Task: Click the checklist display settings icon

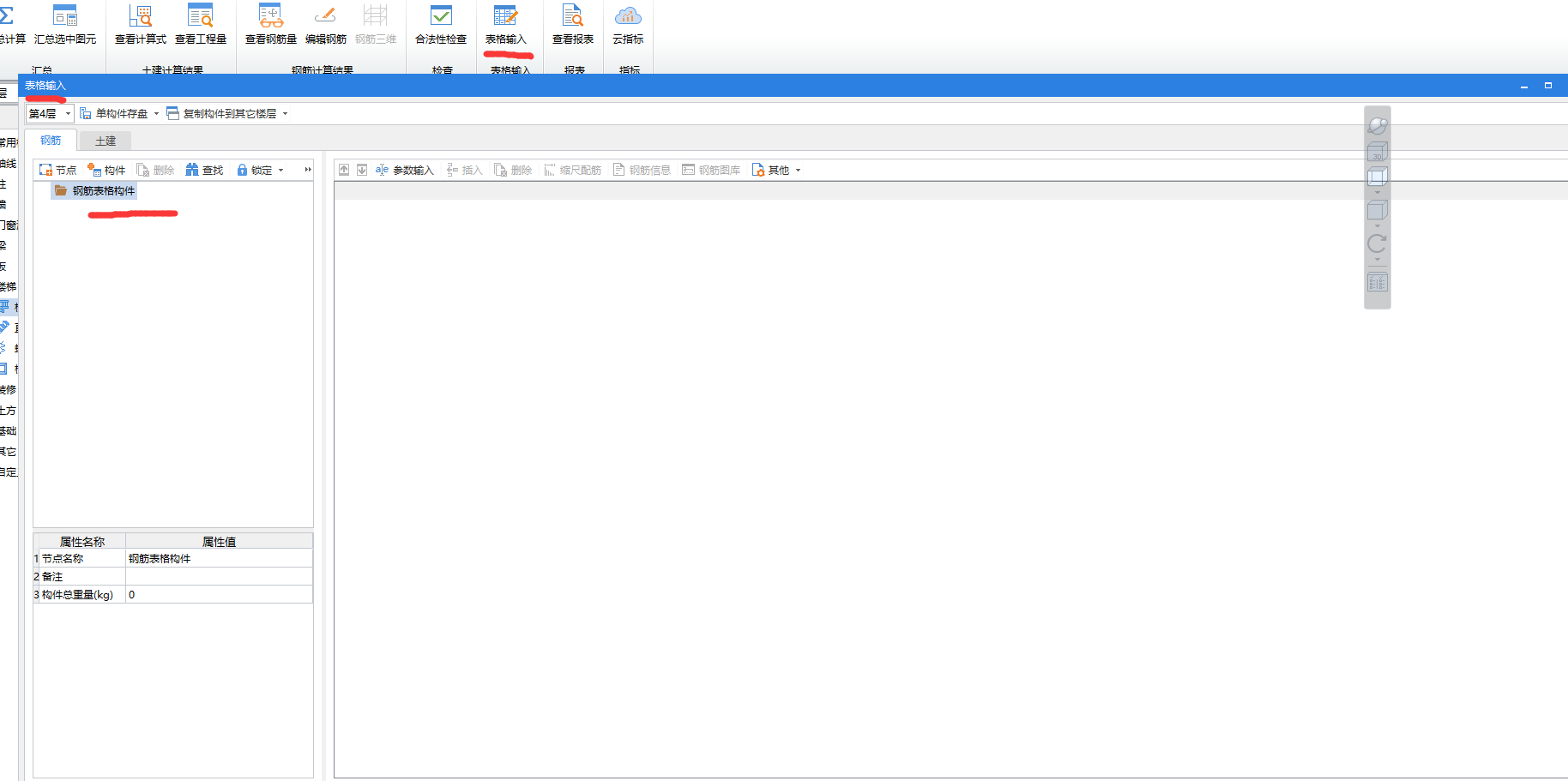Action: [1378, 283]
